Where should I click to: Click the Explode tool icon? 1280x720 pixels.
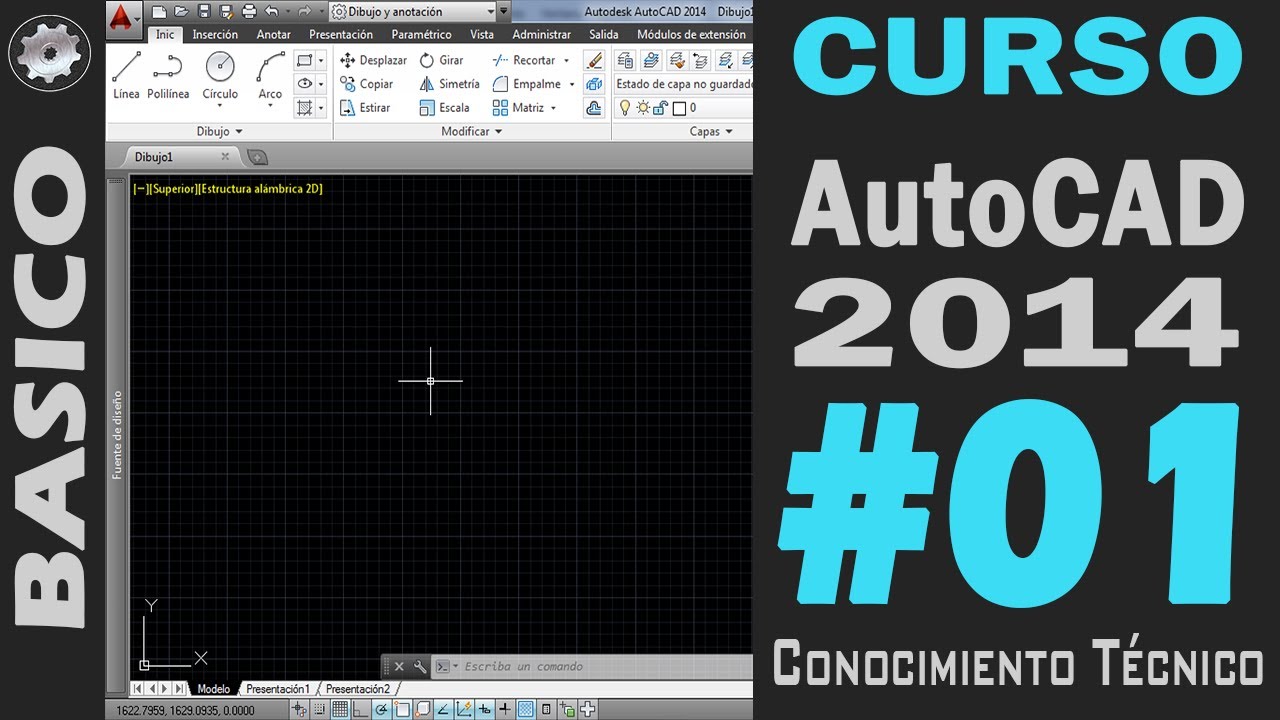coord(594,84)
